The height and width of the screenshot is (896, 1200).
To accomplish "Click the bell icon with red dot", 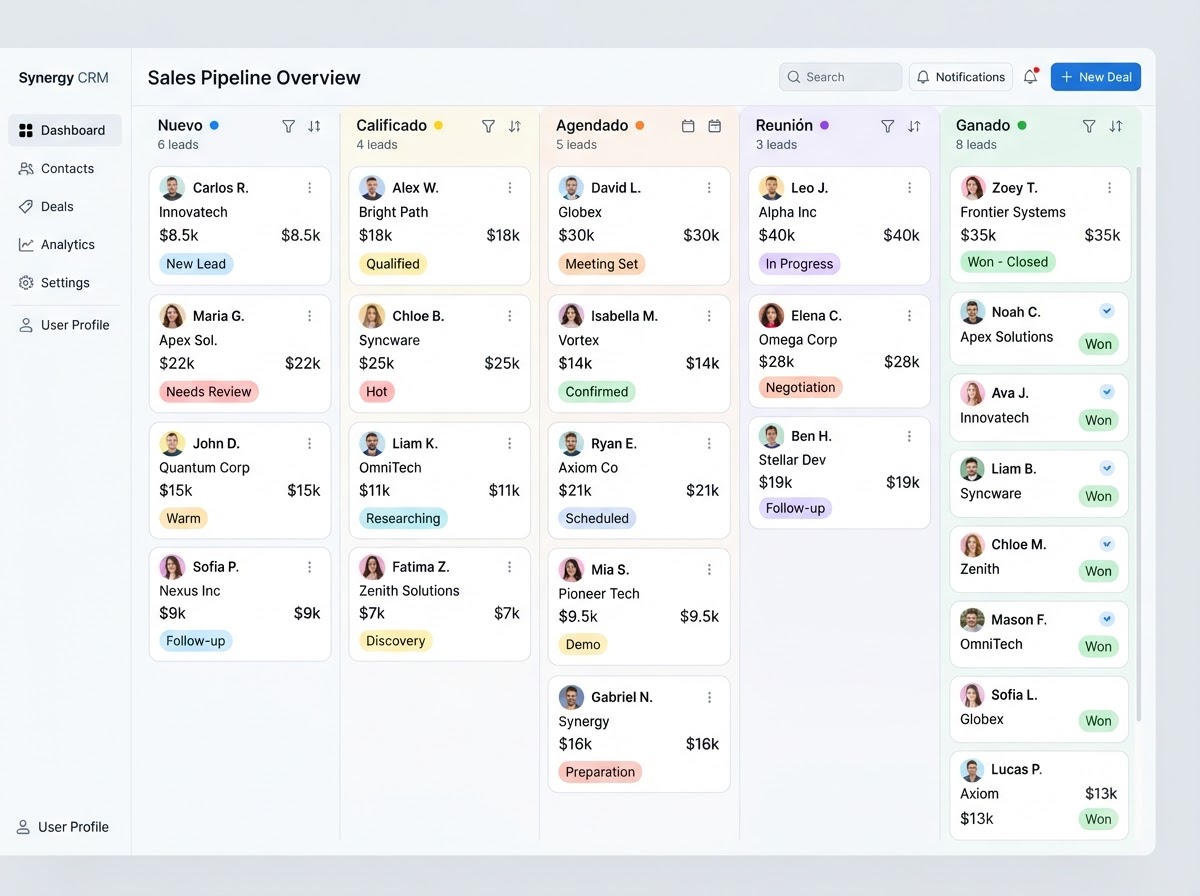I will (x=1030, y=77).
